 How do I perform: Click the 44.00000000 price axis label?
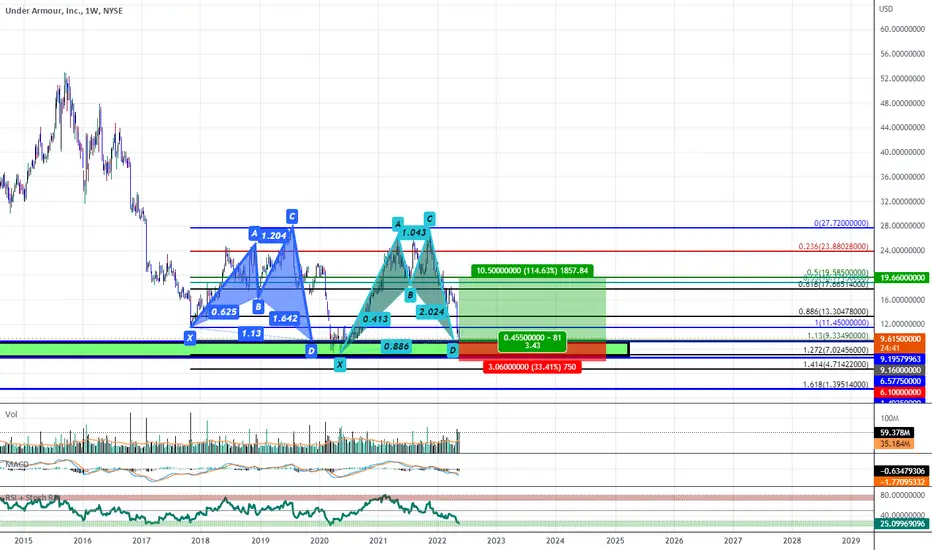902,128
